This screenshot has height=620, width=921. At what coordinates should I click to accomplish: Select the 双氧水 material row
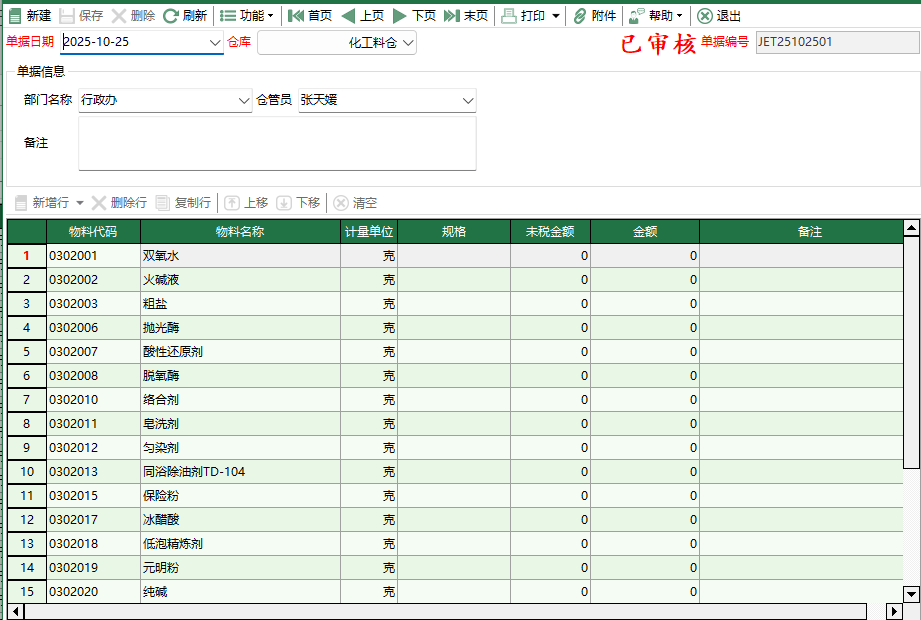pyautogui.click(x=160, y=255)
